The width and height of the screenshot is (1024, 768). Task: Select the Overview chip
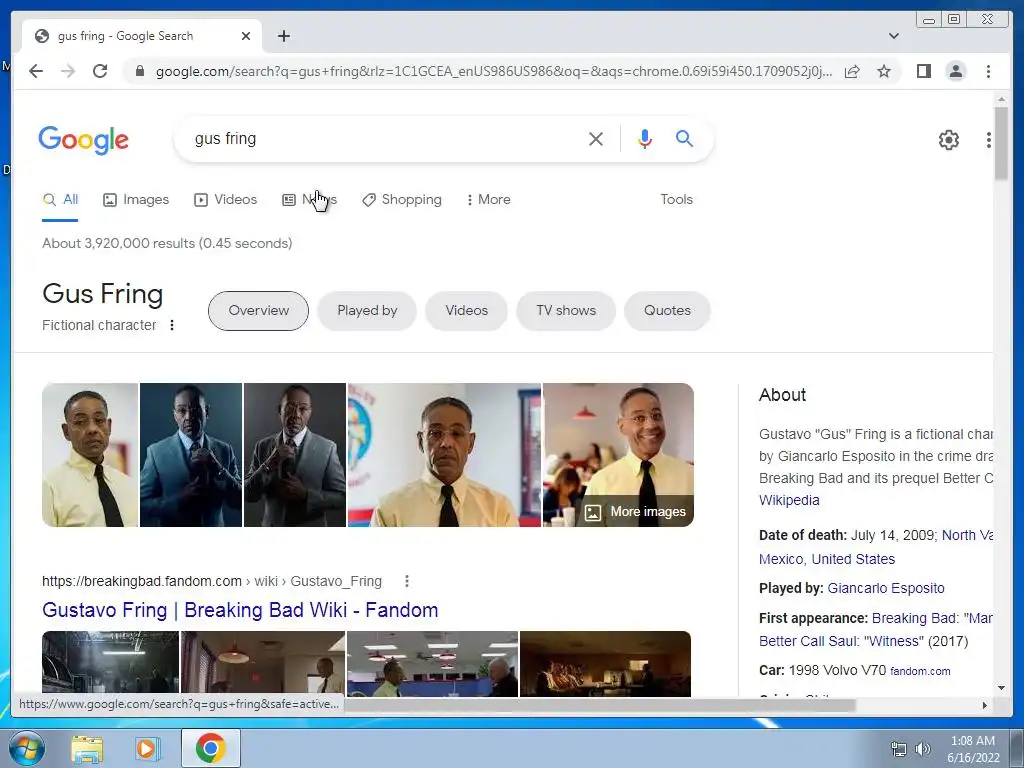pos(258,311)
